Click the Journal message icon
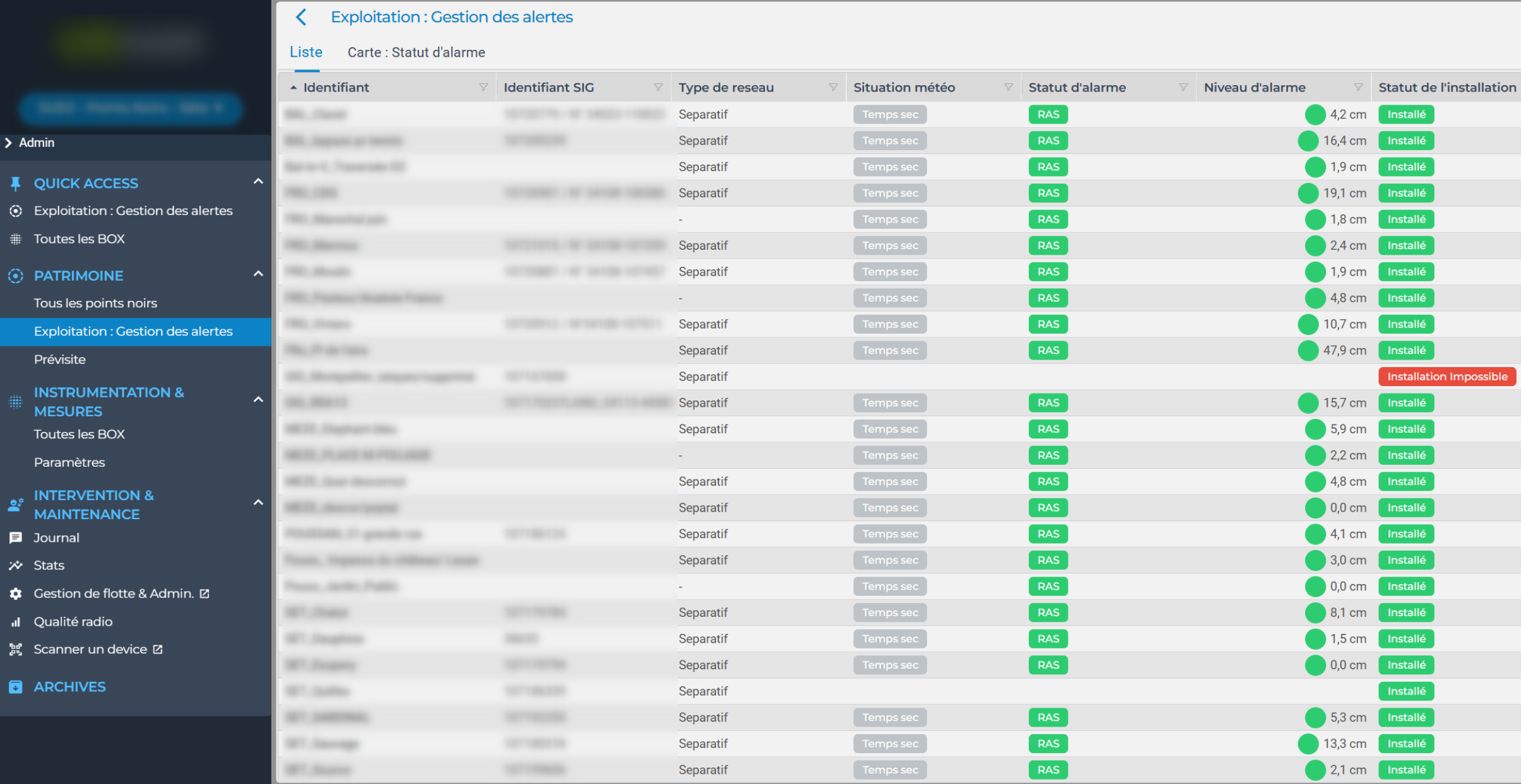The image size is (1521, 784). click(x=16, y=538)
